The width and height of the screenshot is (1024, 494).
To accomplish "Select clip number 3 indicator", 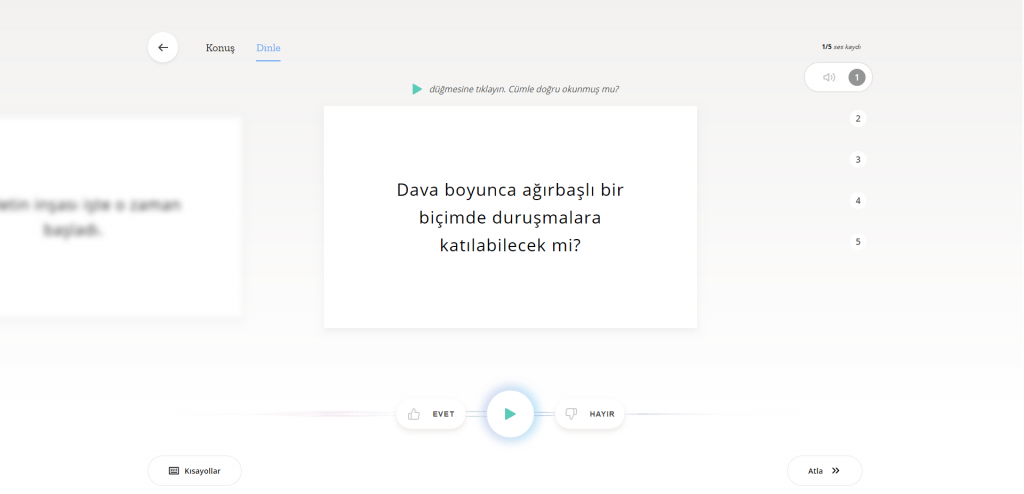I will [858, 159].
